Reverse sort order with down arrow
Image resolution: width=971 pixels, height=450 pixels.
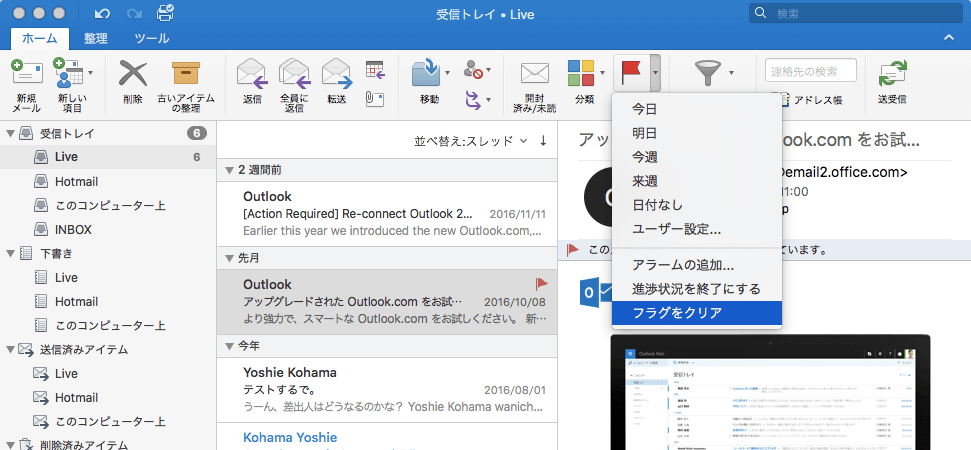pyautogui.click(x=543, y=141)
